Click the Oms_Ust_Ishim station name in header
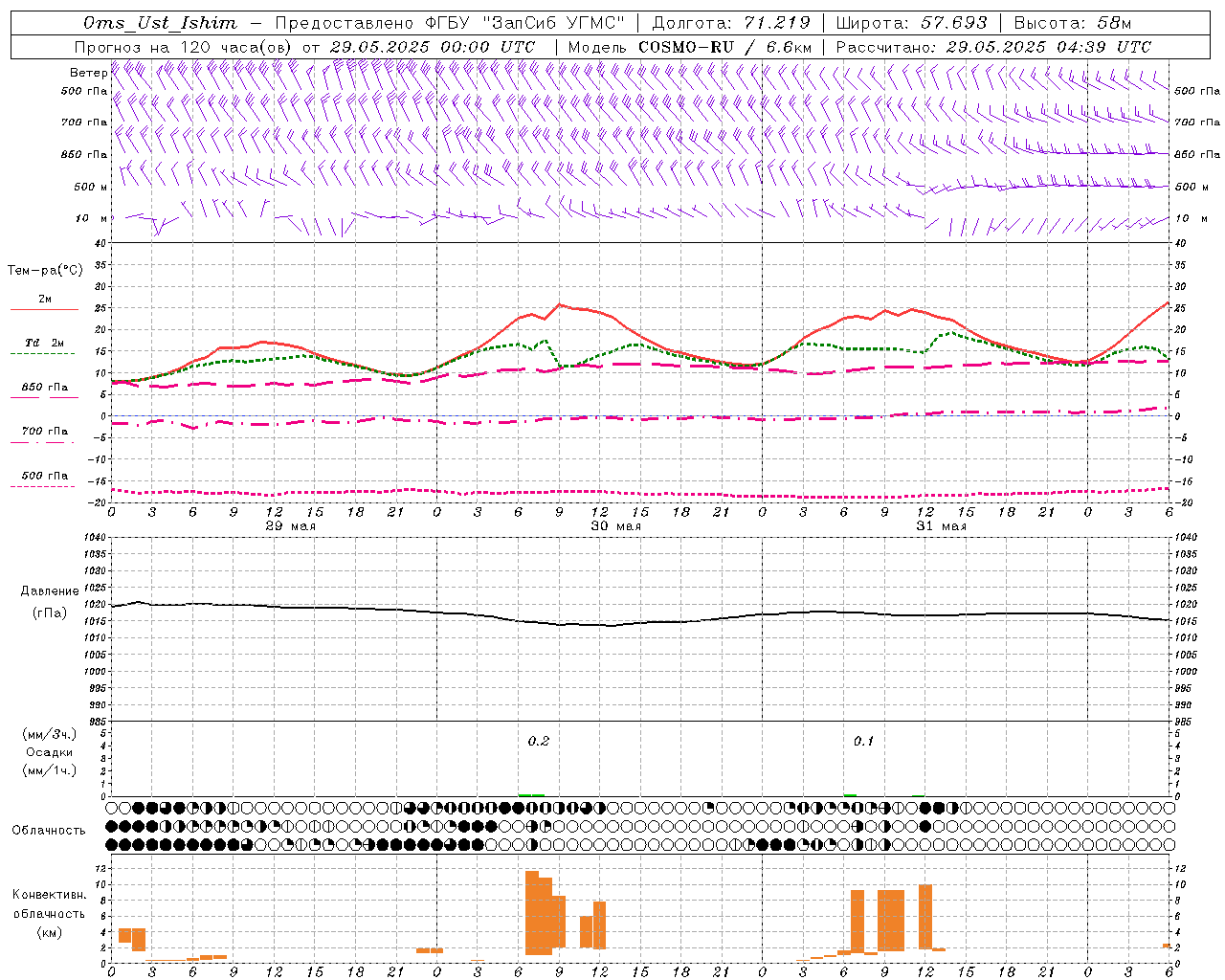Screen dimensions: 1225x980 click(x=159, y=23)
